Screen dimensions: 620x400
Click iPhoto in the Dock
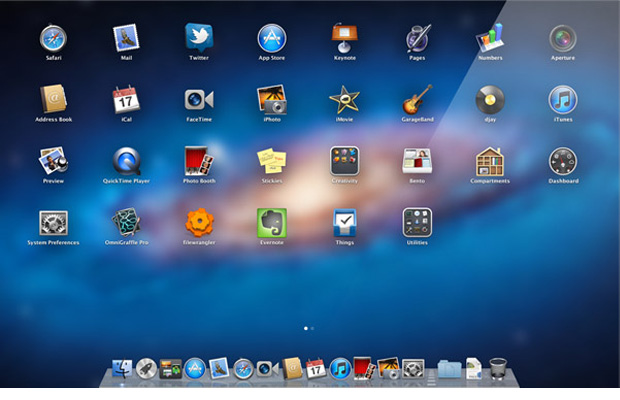pos(389,368)
